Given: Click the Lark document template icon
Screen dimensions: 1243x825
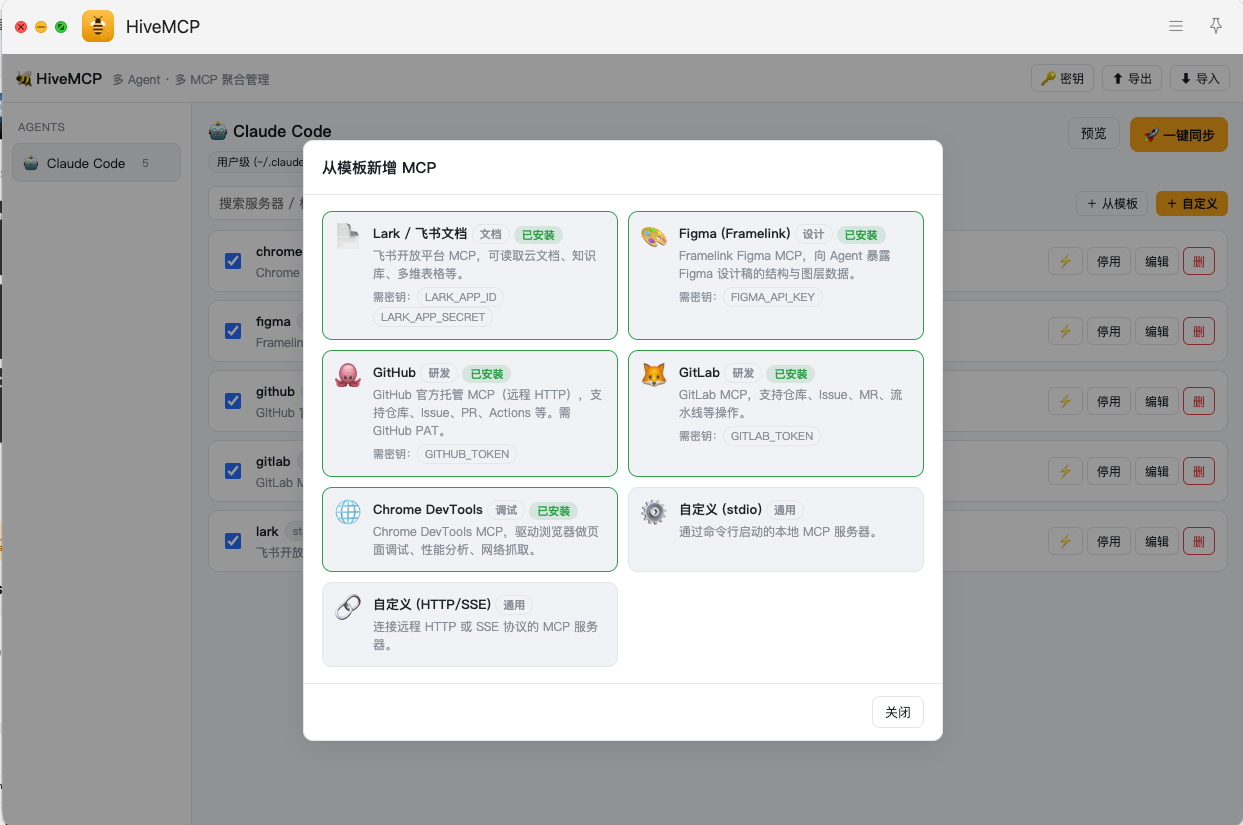Looking at the screenshot, I should tap(348, 236).
